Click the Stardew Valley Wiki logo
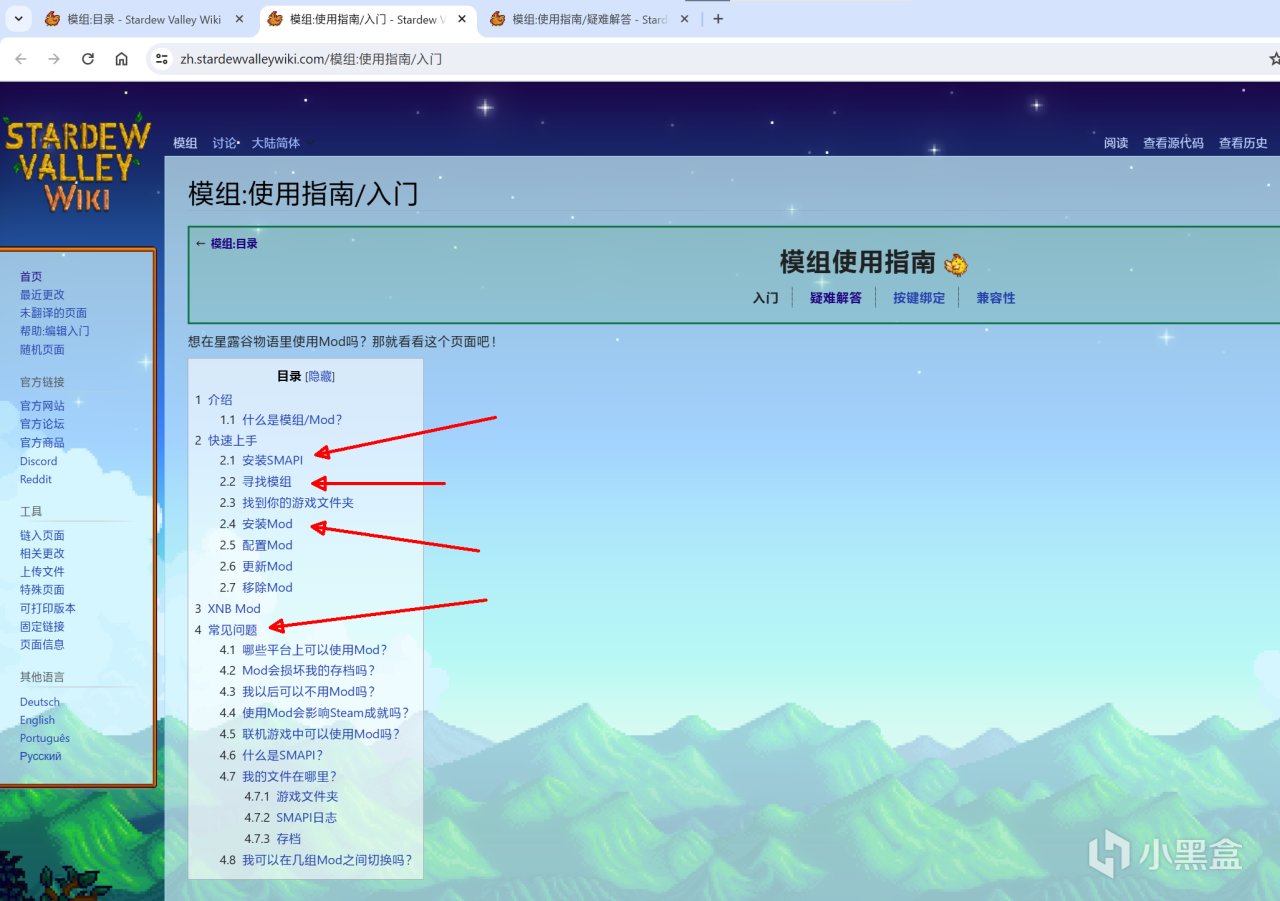Screen dimensions: 1280x901 pyautogui.click(x=77, y=165)
